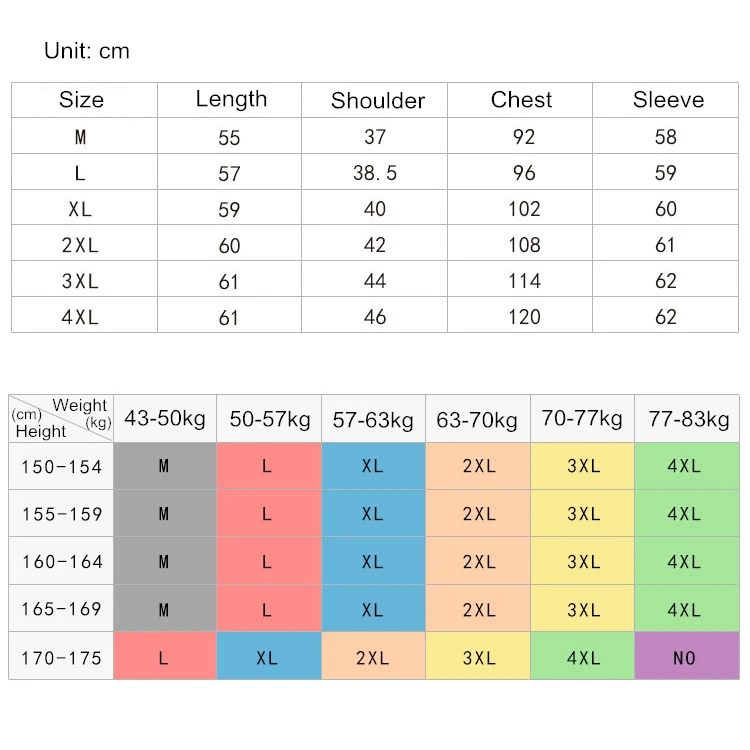Click green 4XL cell in 170-175 row
Image resolution: width=750 pixels, height=750 pixels.
click(583, 656)
